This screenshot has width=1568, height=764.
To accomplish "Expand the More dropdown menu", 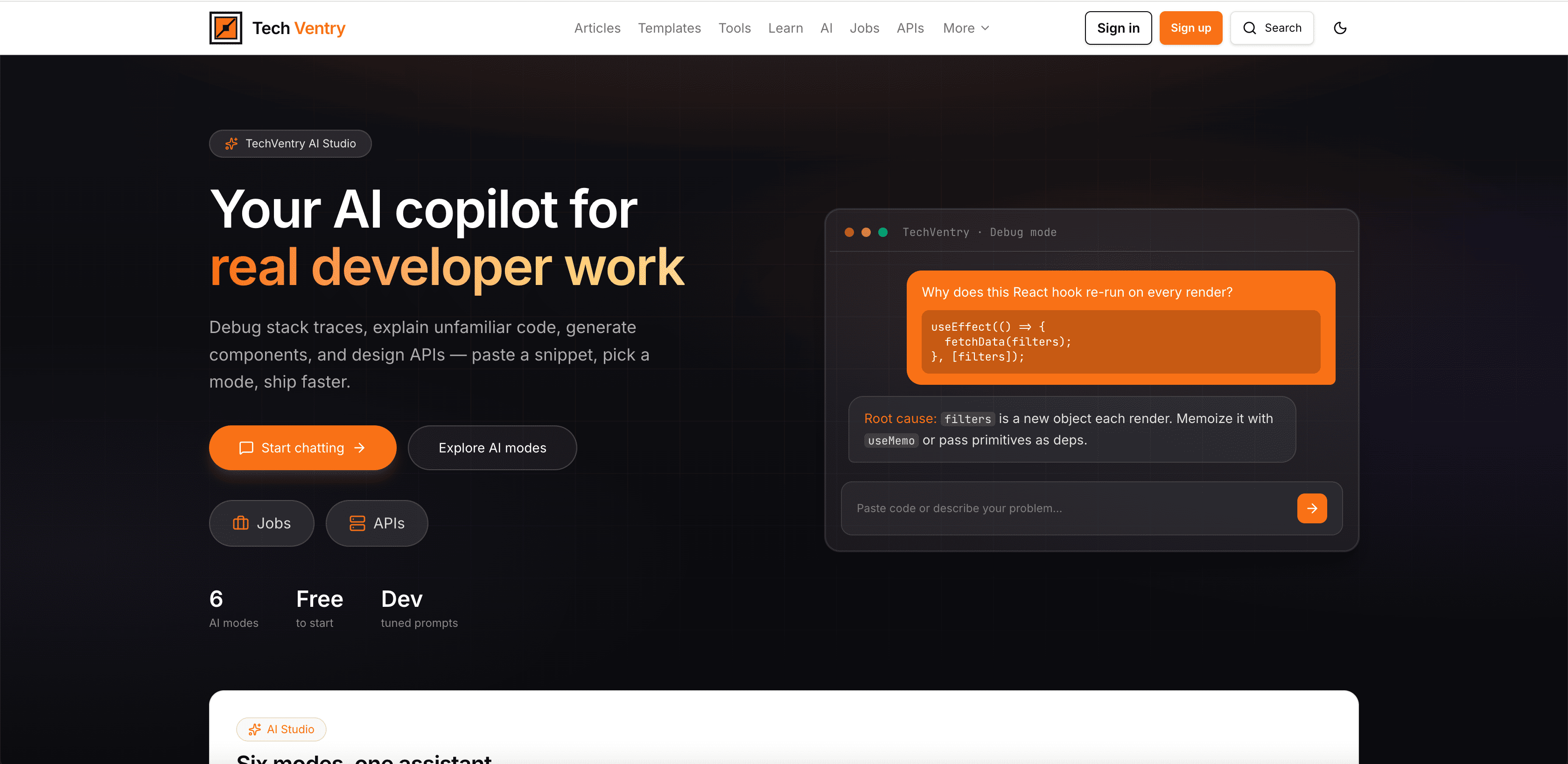I will click(x=966, y=28).
